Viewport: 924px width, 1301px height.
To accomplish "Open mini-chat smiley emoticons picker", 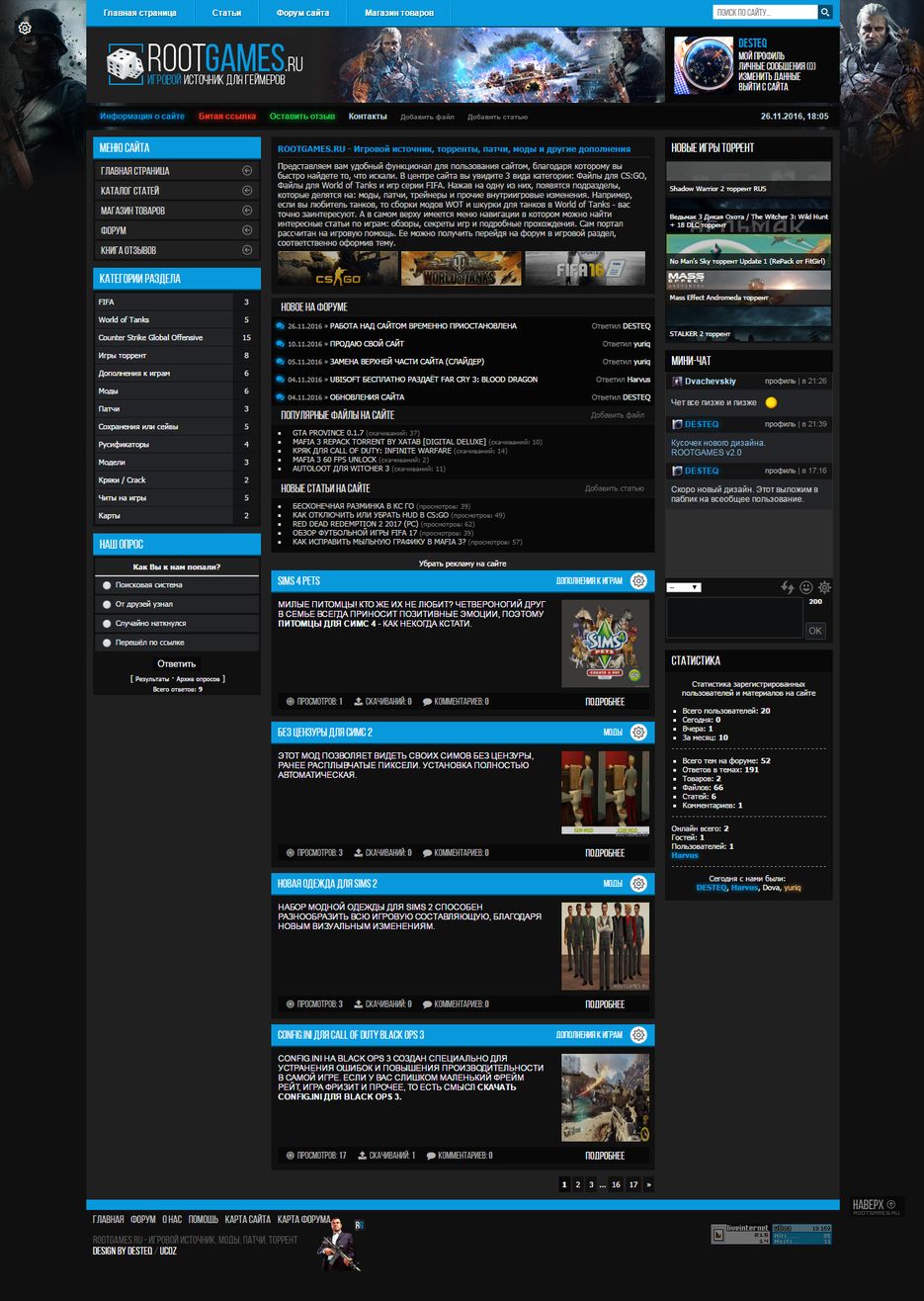I will (x=806, y=587).
